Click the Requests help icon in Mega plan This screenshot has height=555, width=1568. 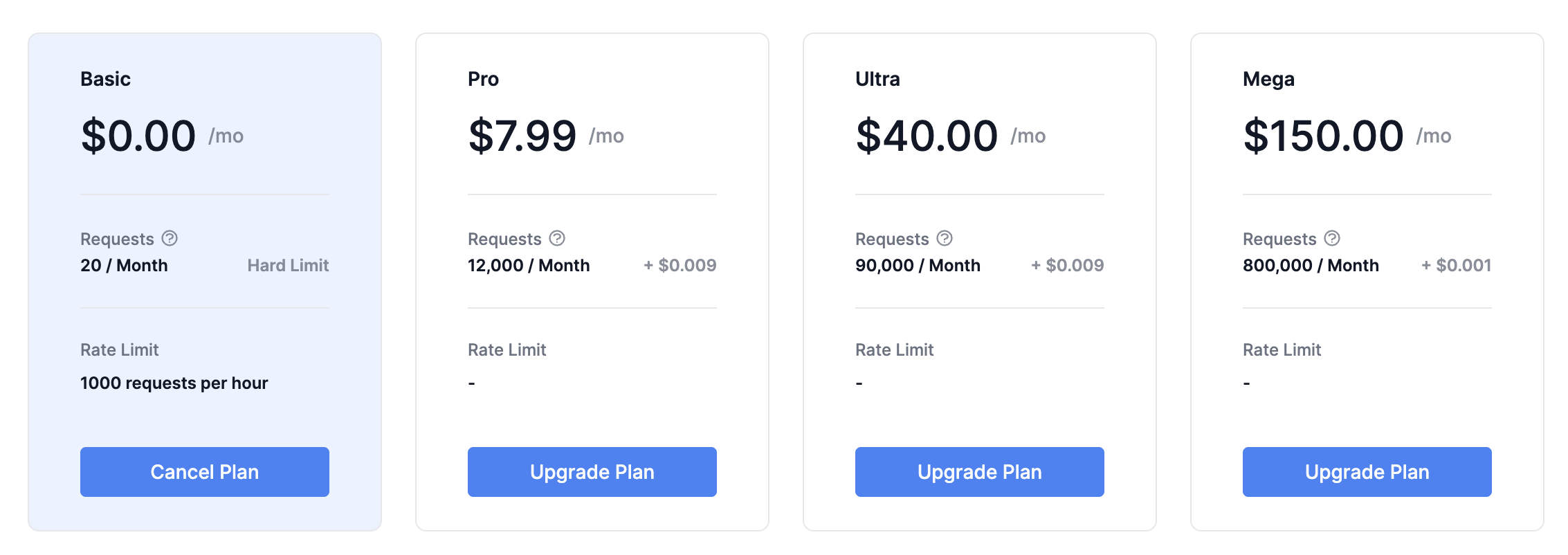pos(1332,239)
